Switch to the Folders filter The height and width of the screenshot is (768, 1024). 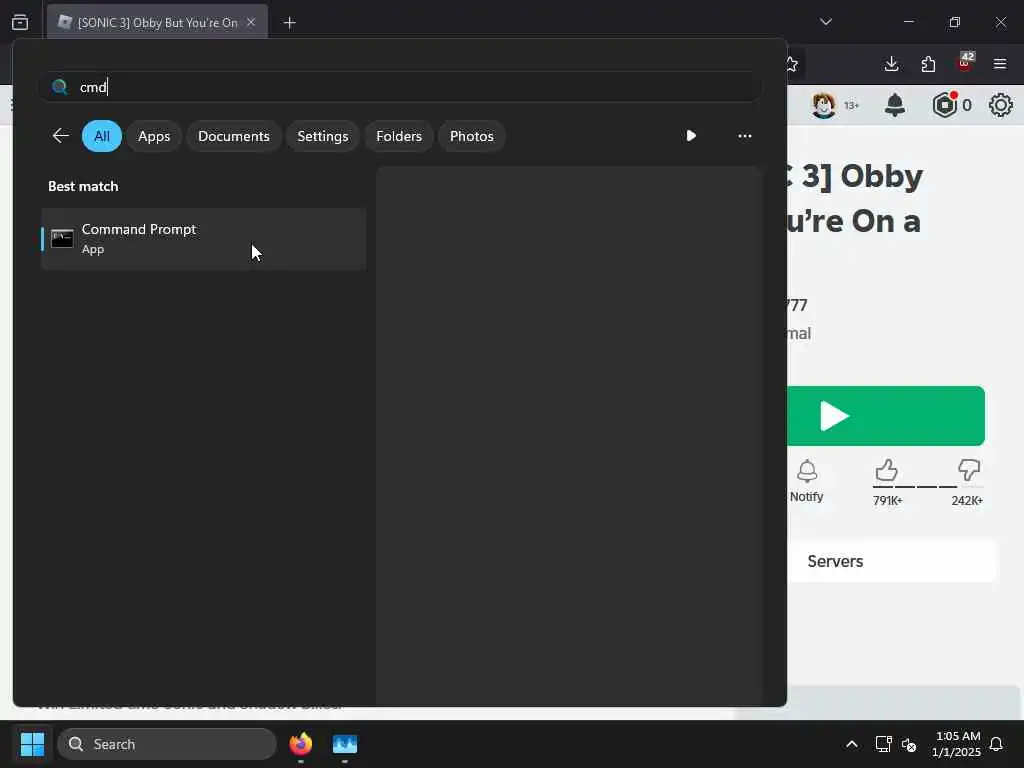[x=399, y=136]
